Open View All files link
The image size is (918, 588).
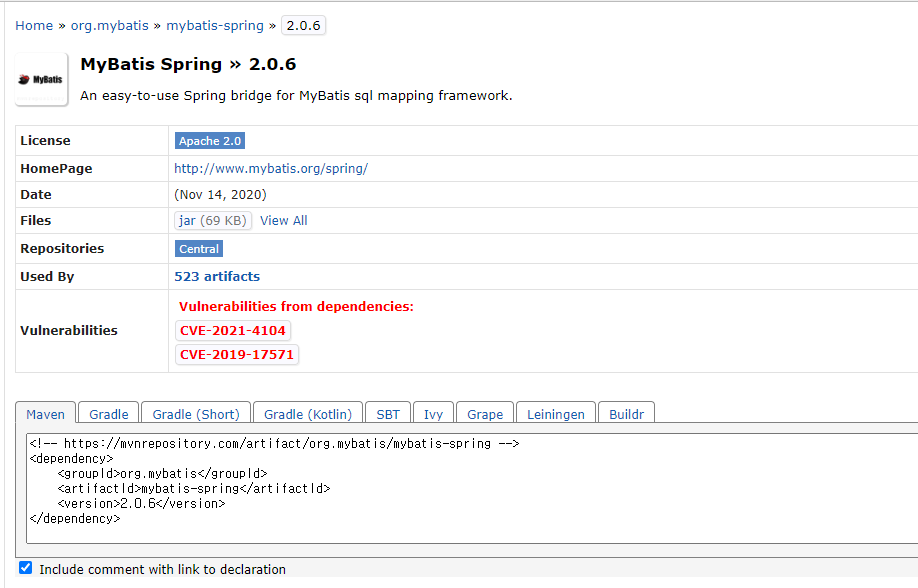[283, 221]
